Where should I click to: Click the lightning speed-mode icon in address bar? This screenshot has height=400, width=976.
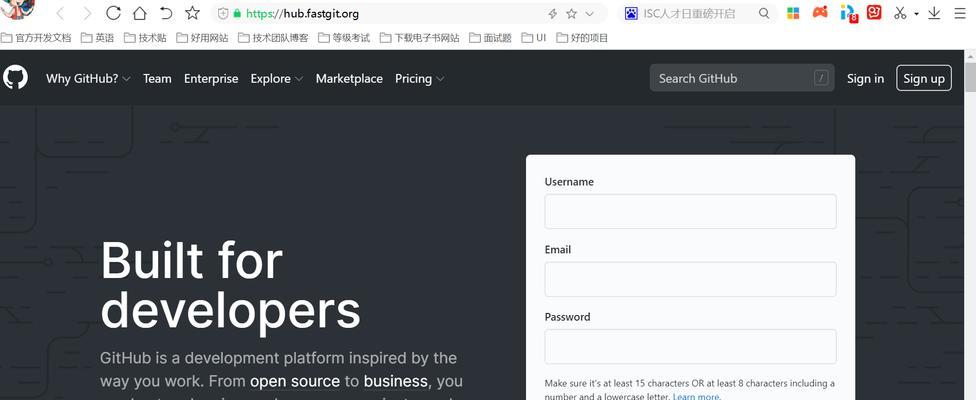click(x=552, y=14)
